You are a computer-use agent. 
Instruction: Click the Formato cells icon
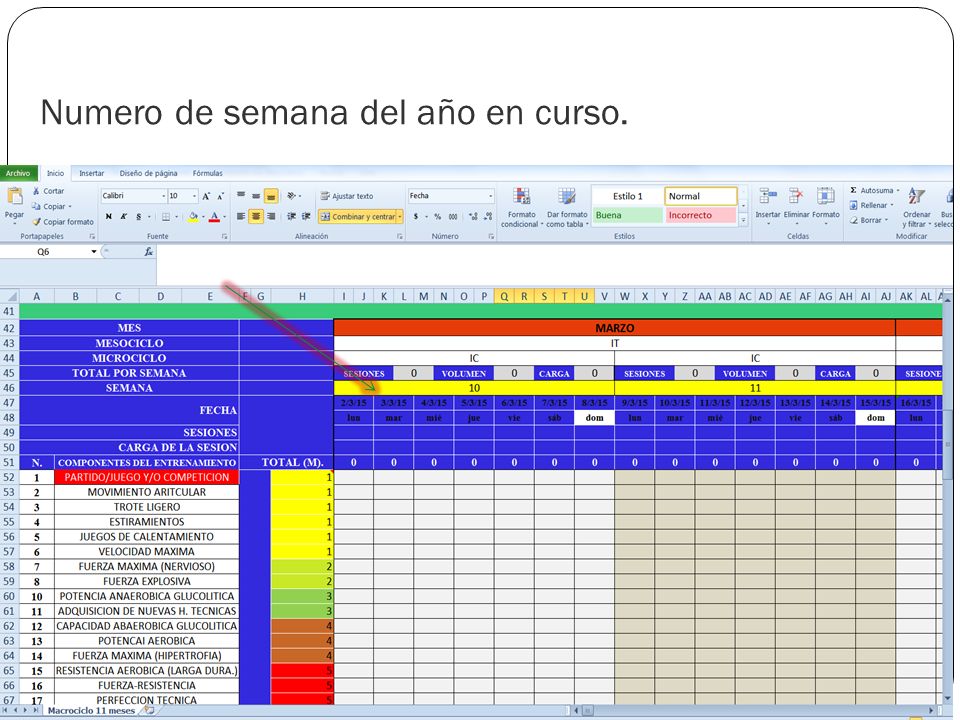coord(825,197)
